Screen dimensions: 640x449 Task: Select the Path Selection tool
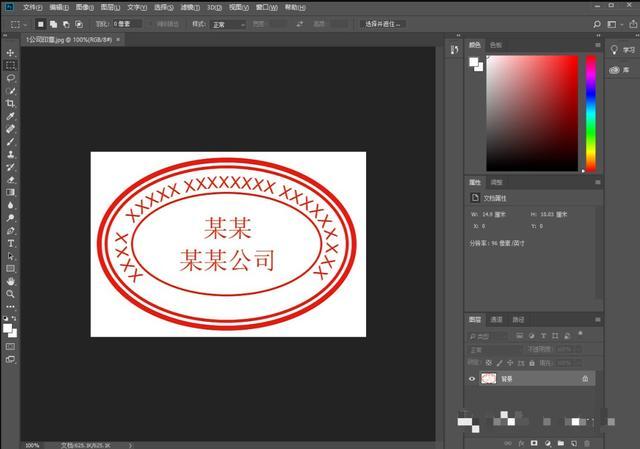coord(11,256)
